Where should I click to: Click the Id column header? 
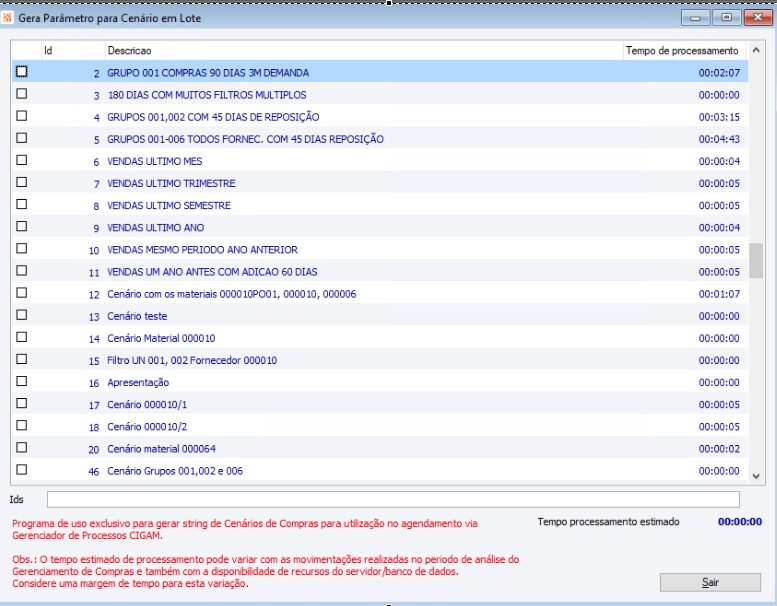(x=73, y=51)
